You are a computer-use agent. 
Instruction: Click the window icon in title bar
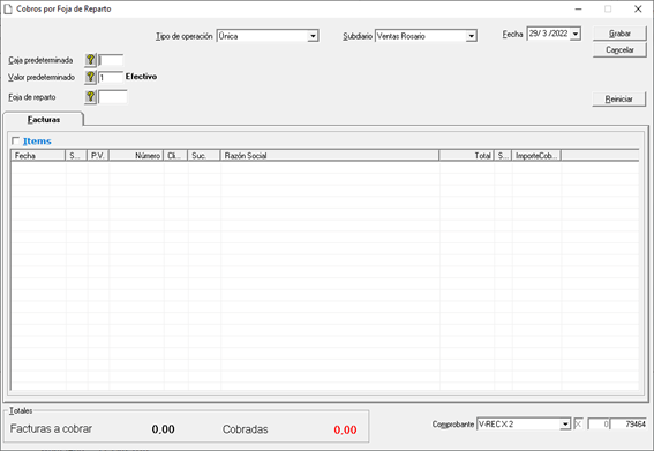point(8,8)
